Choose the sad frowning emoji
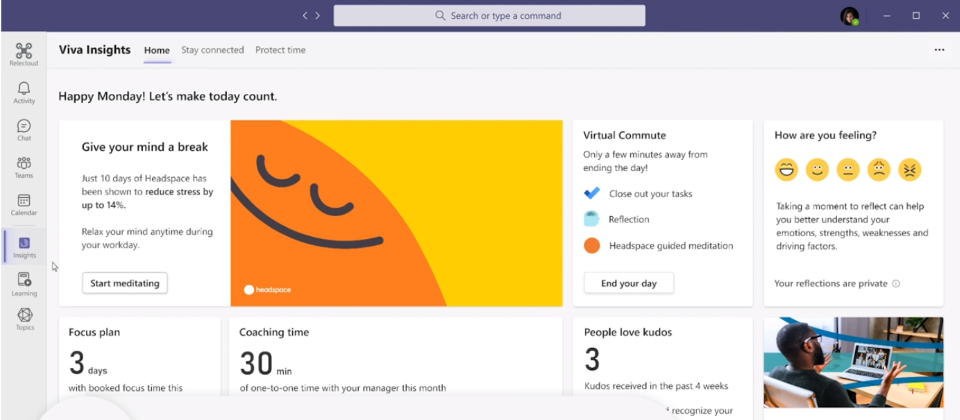960x420 pixels. coord(879,170)
